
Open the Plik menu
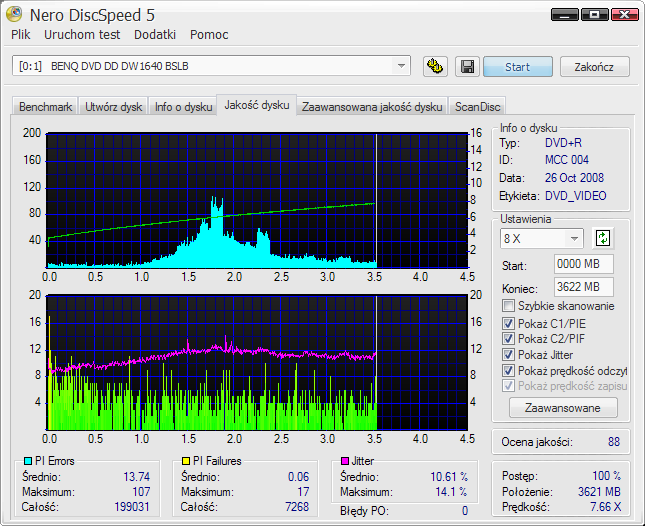tap(21, 35)
